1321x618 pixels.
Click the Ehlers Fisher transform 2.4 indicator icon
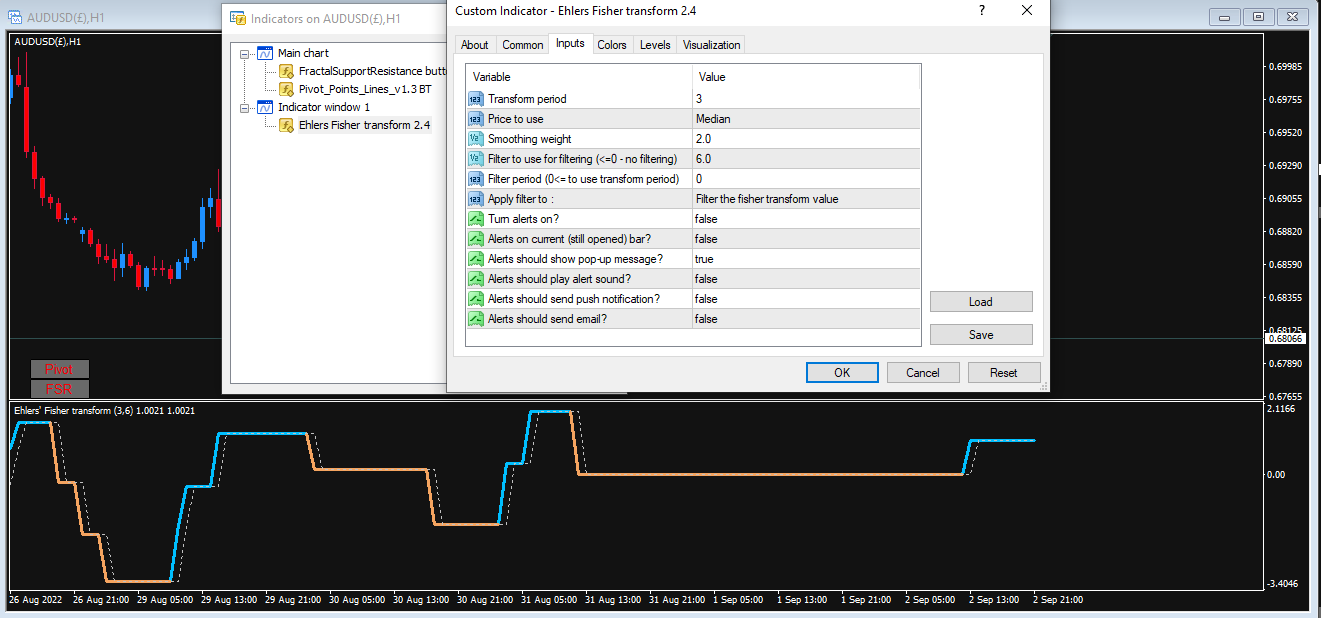pyautogui.click(x=286, y=125)
